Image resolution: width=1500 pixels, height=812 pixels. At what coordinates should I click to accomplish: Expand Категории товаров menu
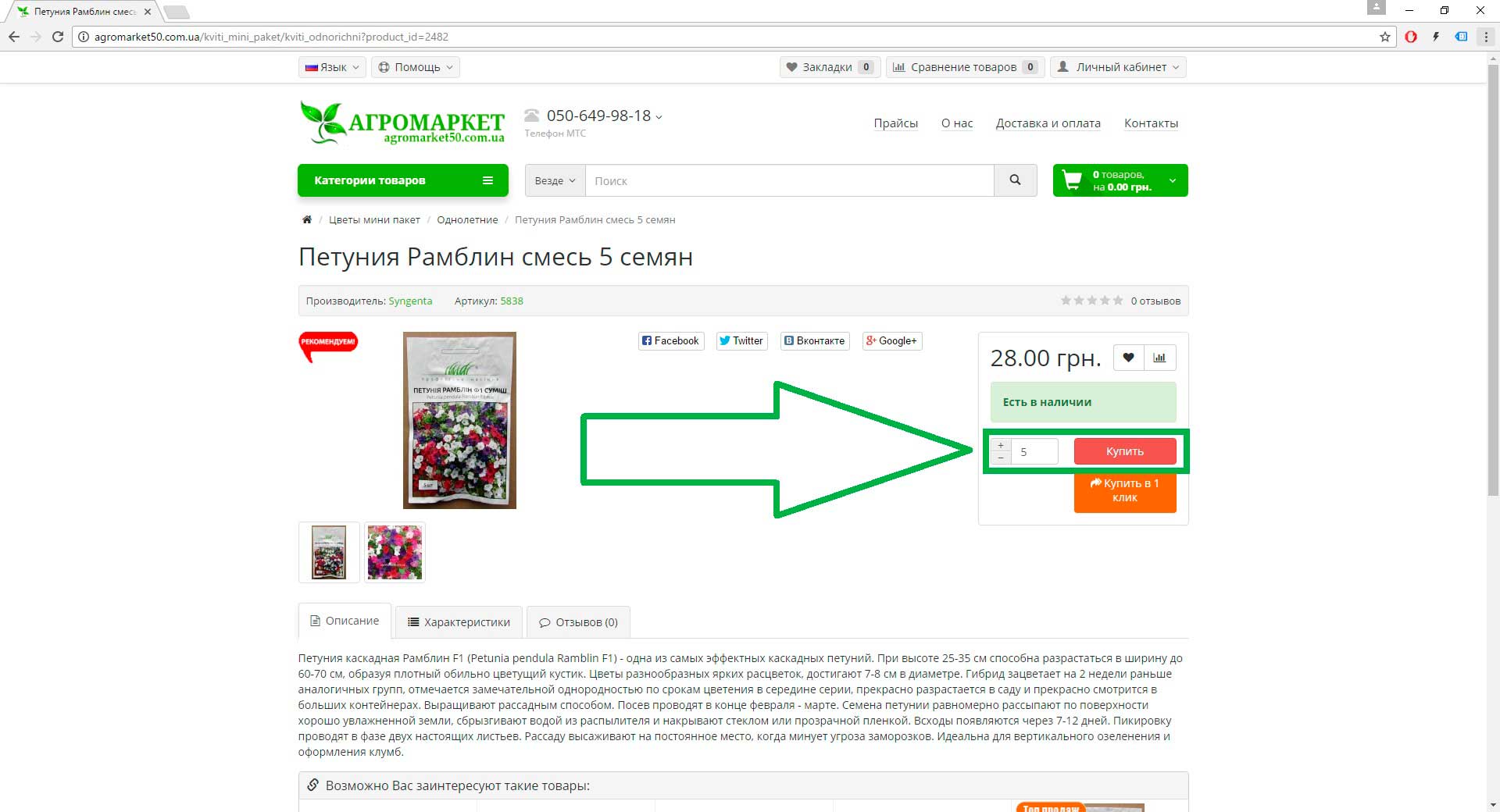coord(403,180)
